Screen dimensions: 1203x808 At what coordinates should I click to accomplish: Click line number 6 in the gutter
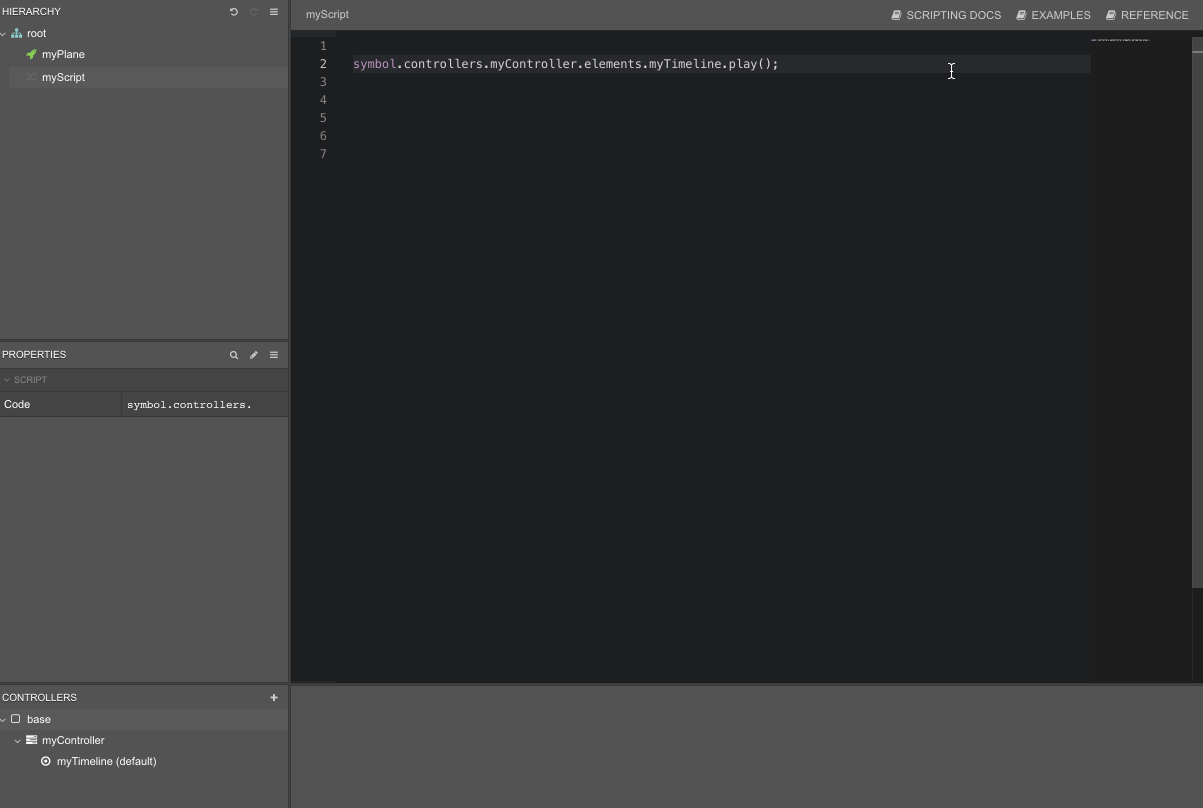point(323,136)
